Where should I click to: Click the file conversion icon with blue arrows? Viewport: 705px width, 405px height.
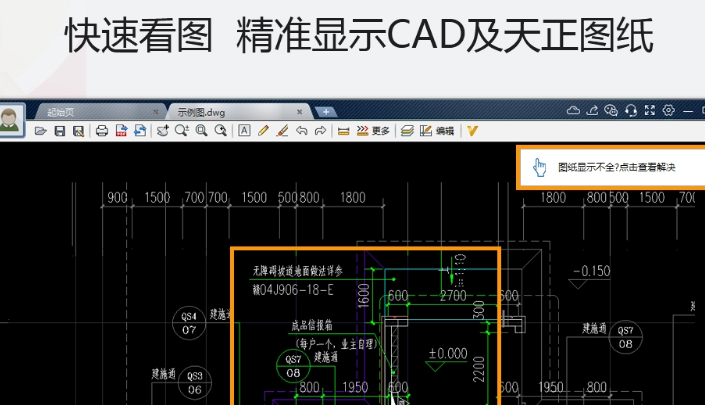[x=140, y=131]
